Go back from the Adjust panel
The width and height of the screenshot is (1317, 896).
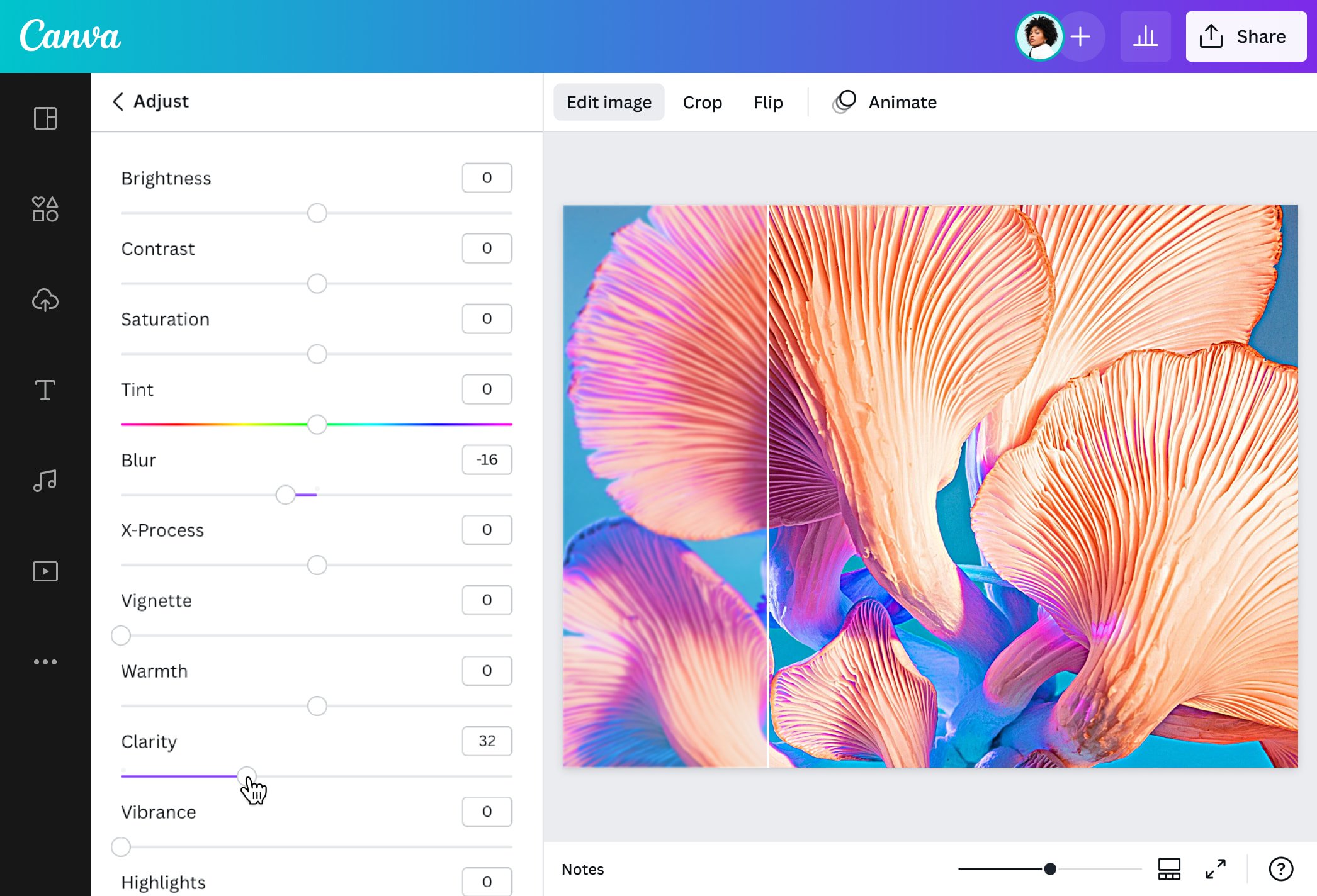point(118,101)
